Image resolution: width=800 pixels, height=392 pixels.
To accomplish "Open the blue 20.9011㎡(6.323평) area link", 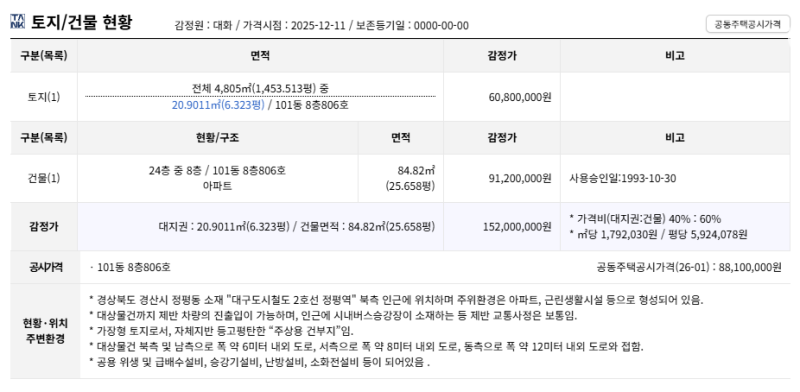I will (x=218, y=106).
